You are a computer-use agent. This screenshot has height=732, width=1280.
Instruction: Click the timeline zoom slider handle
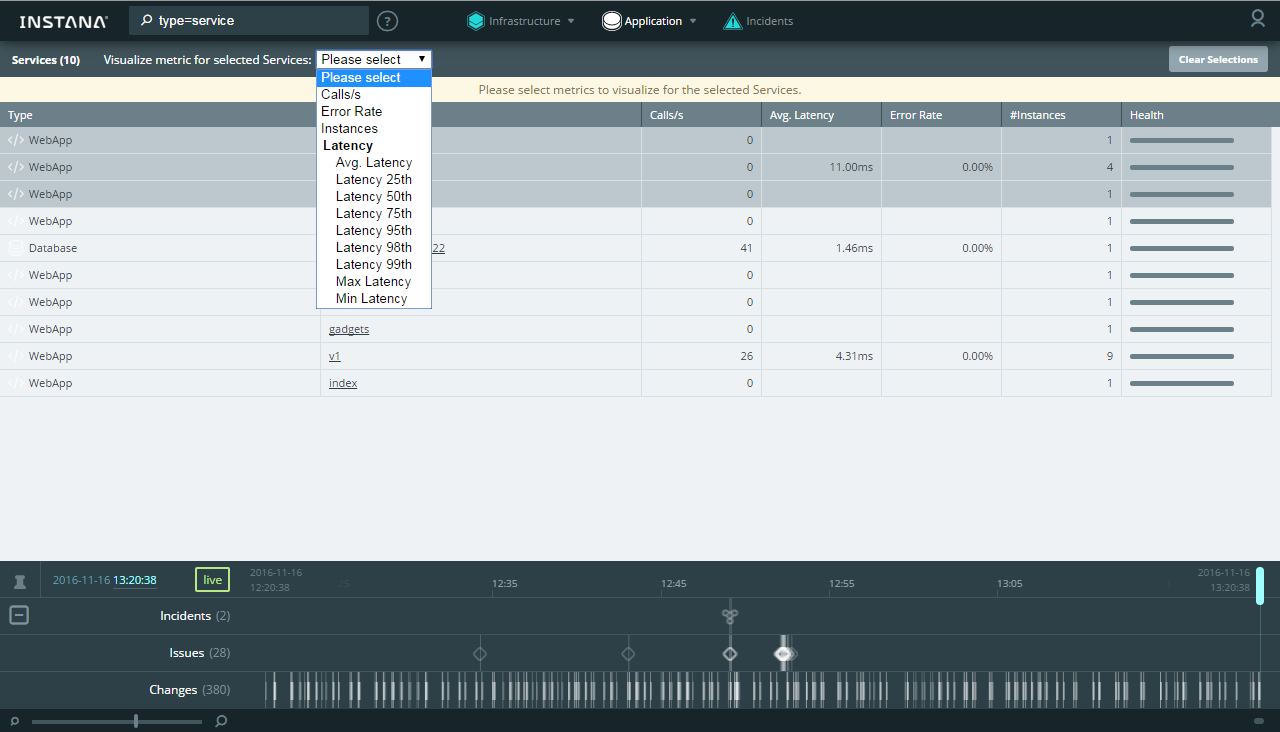click(x=136, y=721)
